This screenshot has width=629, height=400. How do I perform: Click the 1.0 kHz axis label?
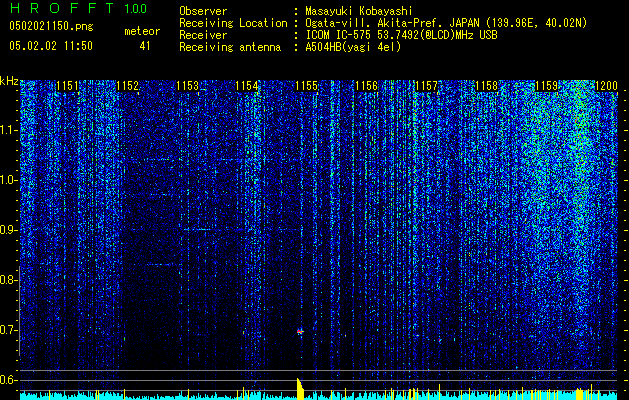tap(8, 180)
